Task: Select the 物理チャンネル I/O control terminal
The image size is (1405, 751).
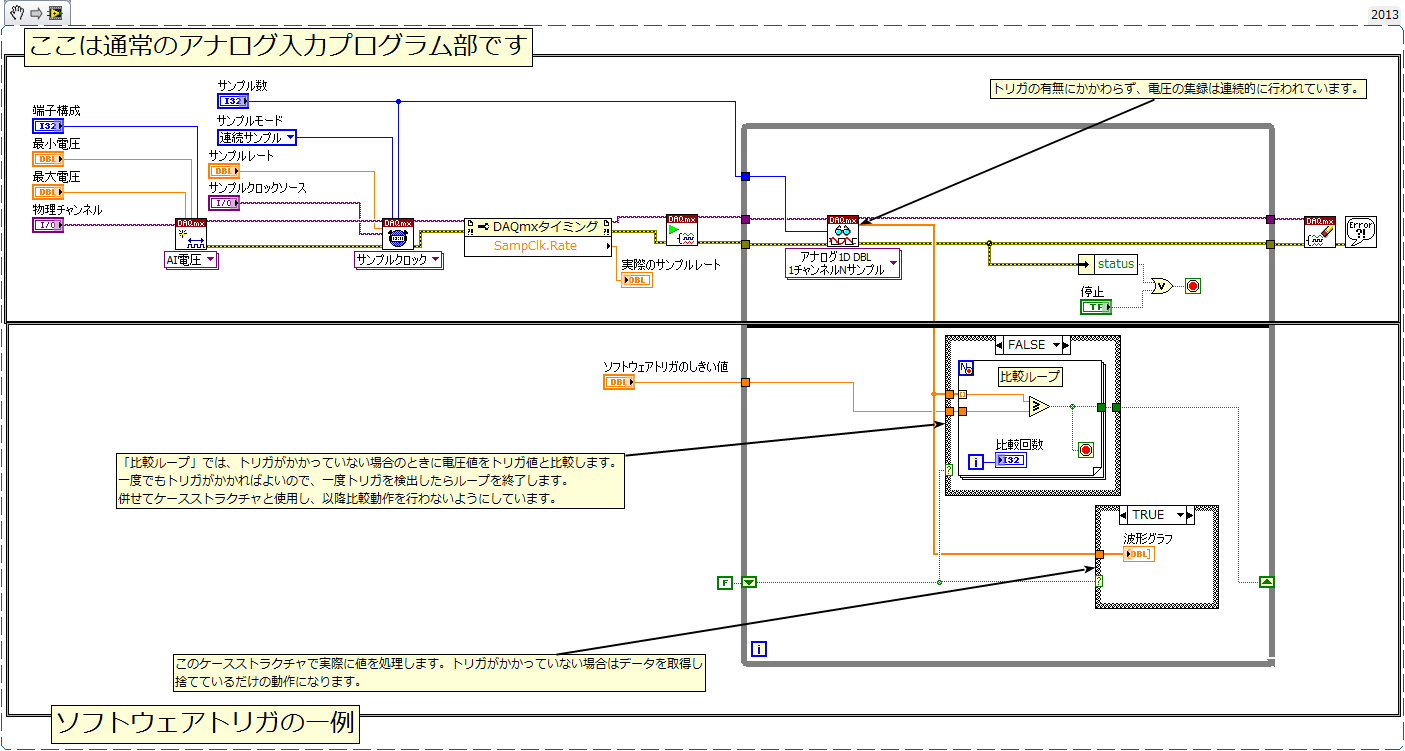Action: click(48, 225)
